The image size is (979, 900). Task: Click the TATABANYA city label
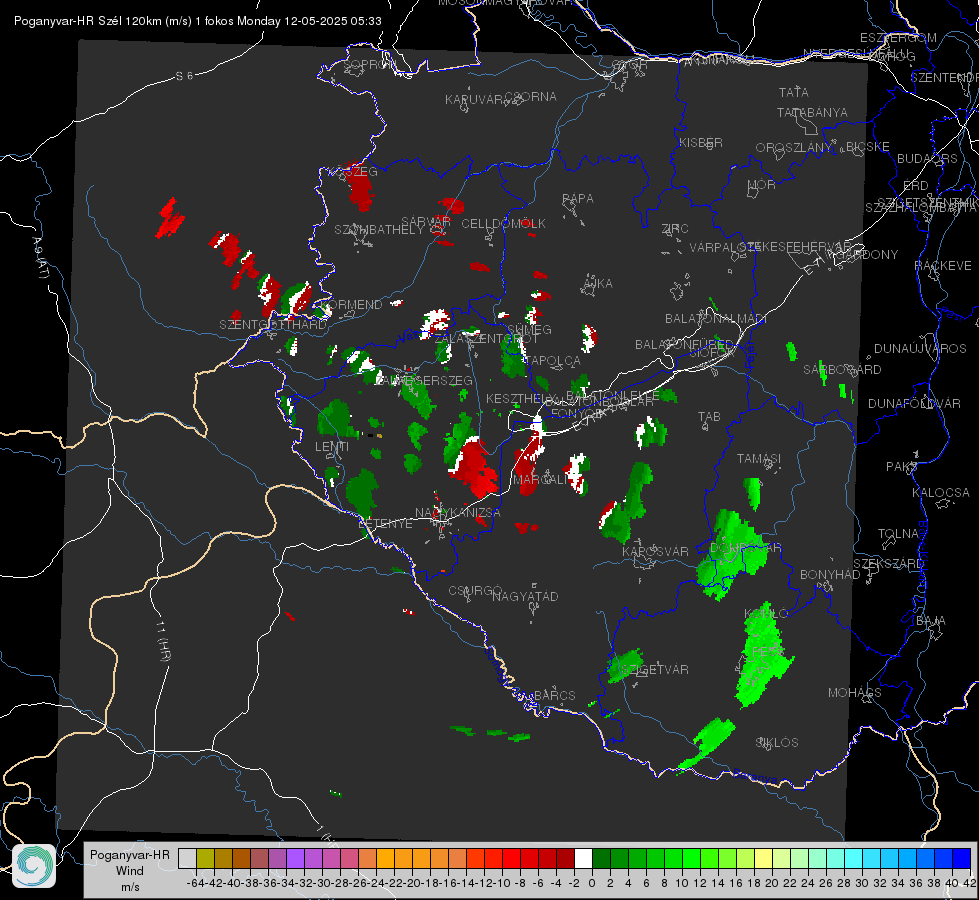click(812, 112)
